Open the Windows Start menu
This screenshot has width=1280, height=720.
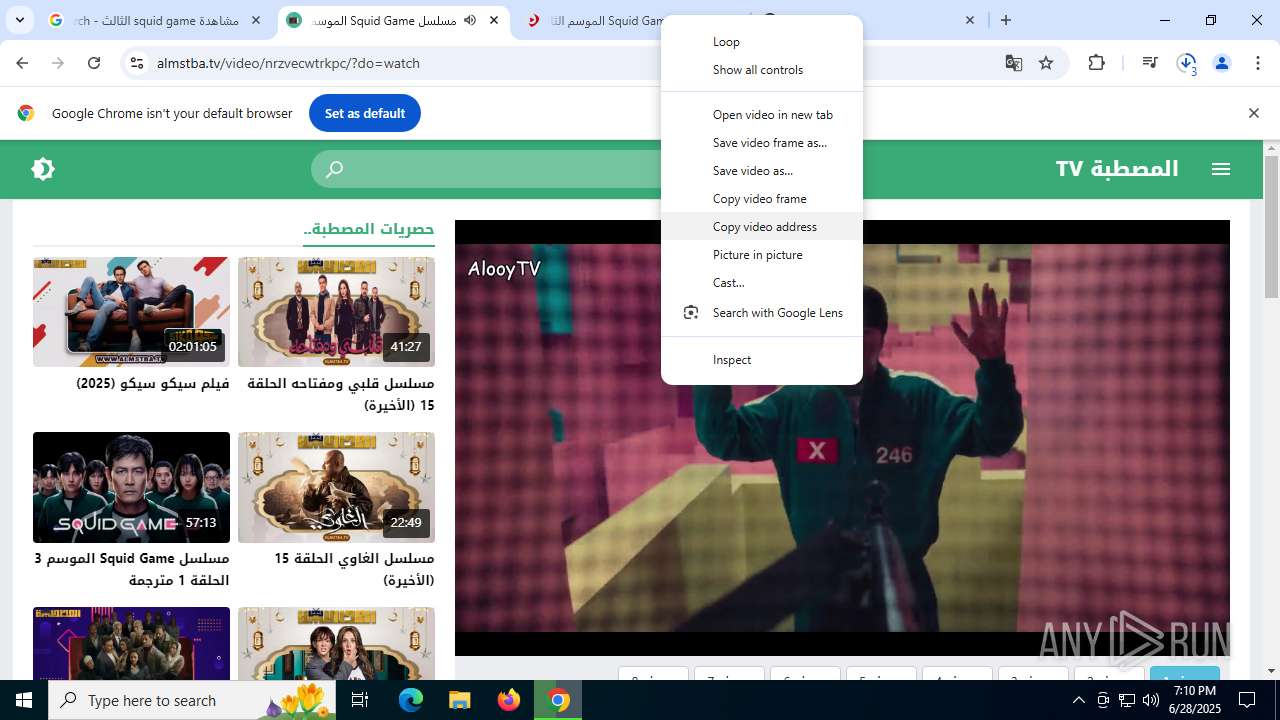[x=24, y=700]
